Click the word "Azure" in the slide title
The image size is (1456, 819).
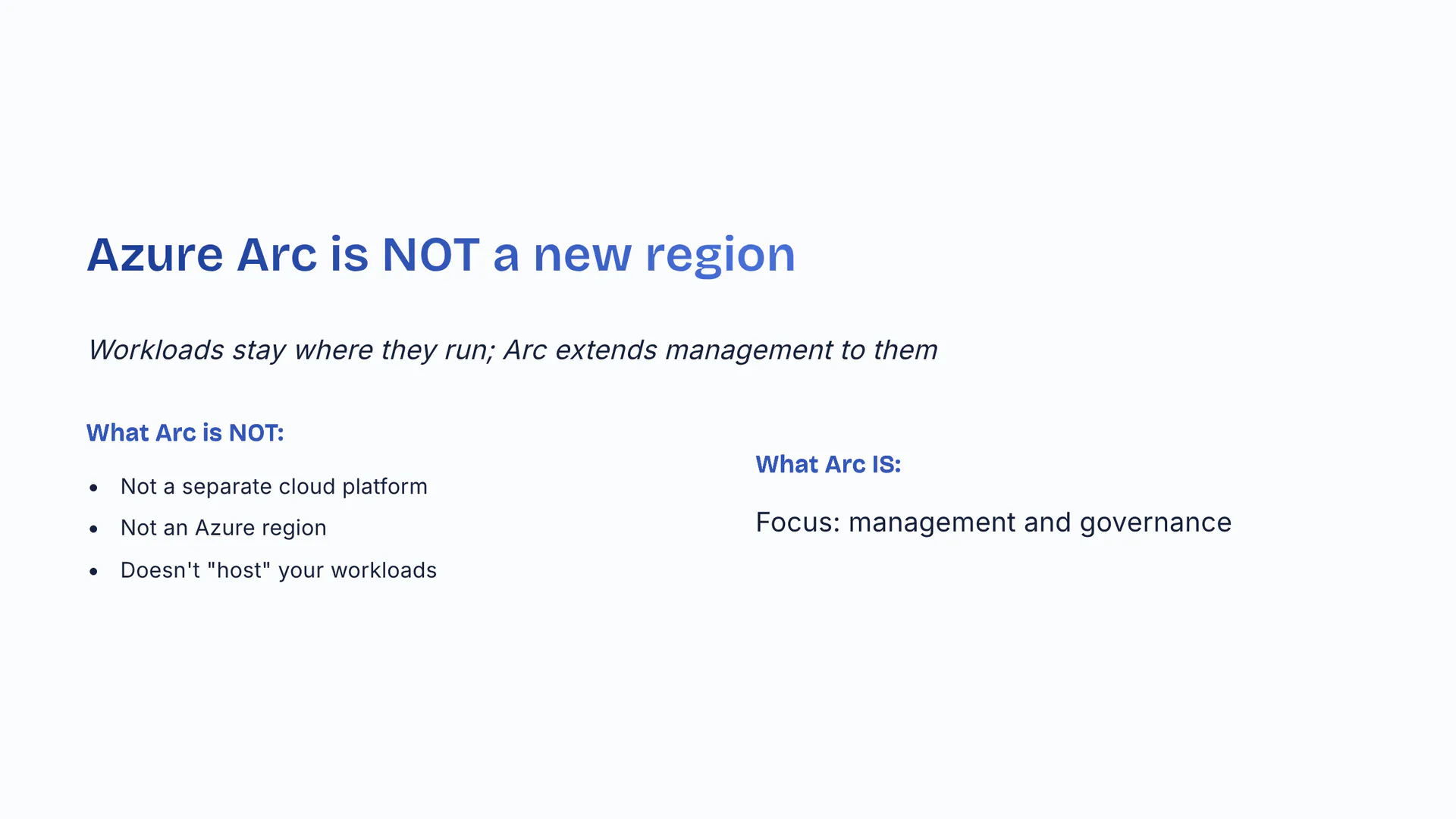coord(155,255)
